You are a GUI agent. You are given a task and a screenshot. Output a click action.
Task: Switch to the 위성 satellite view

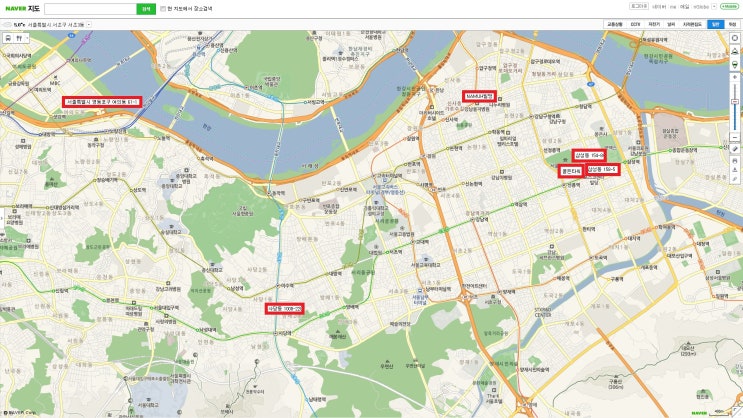tap(733, 24)
